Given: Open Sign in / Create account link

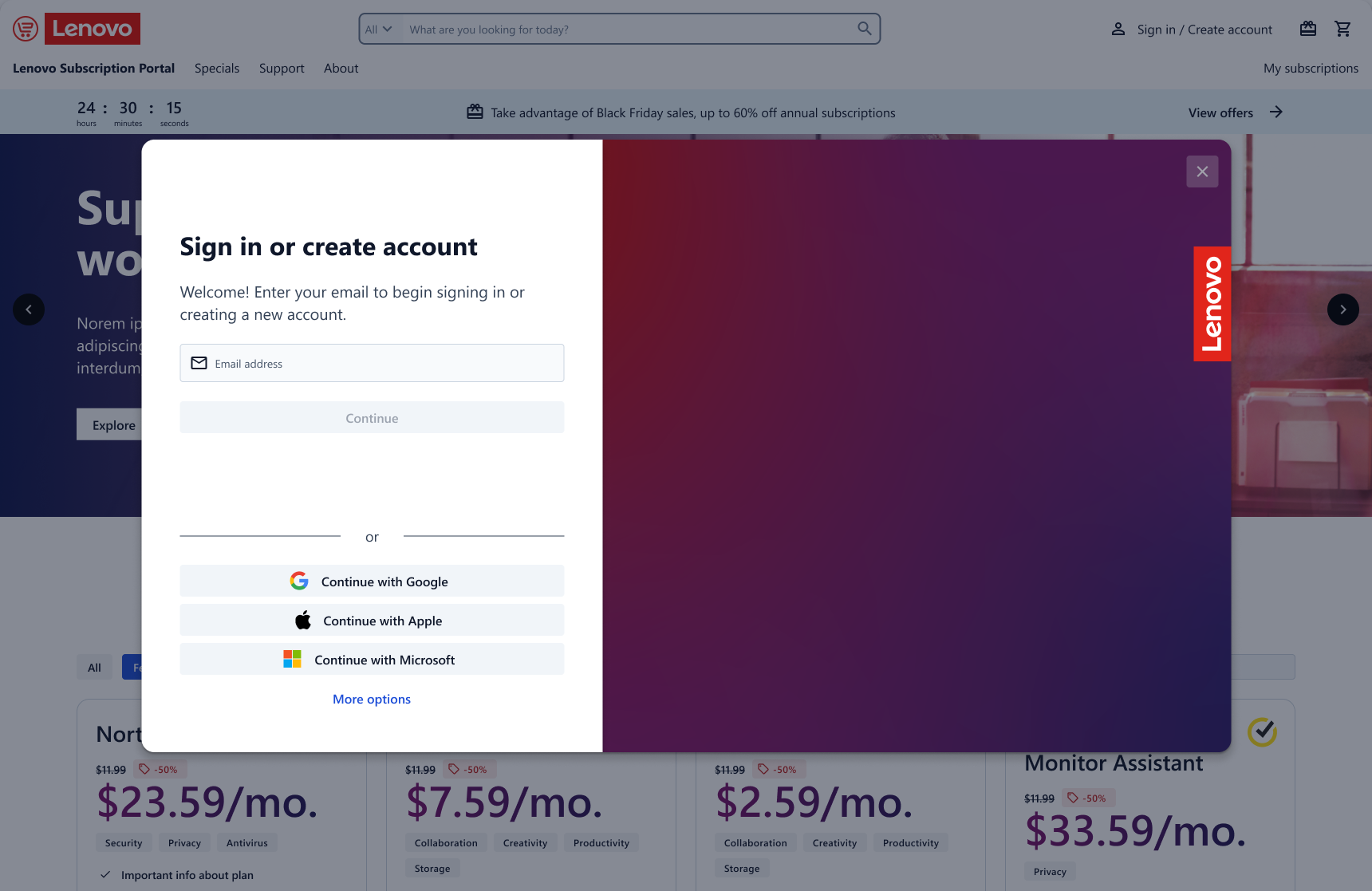Looking at the screenshot, I should 1204,30.
